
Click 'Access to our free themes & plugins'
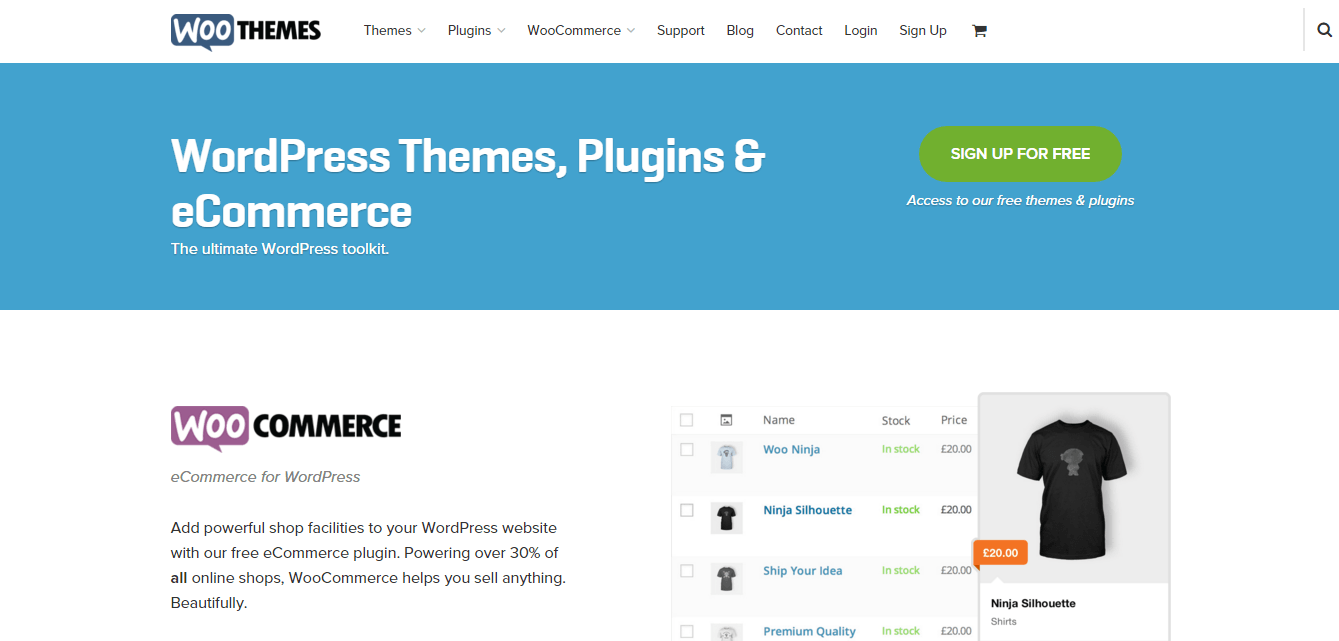[x=1020, y=201]
